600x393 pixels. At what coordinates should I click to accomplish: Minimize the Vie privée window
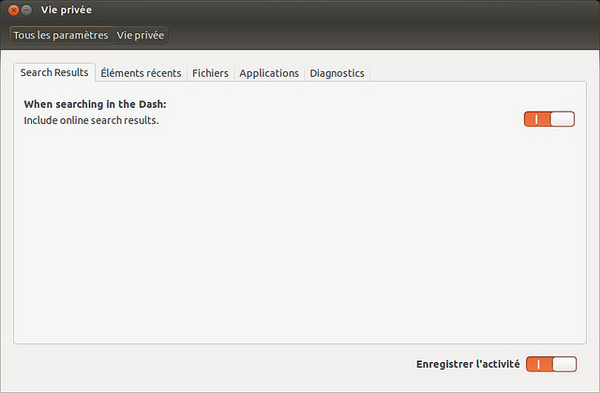click(27, 10)
